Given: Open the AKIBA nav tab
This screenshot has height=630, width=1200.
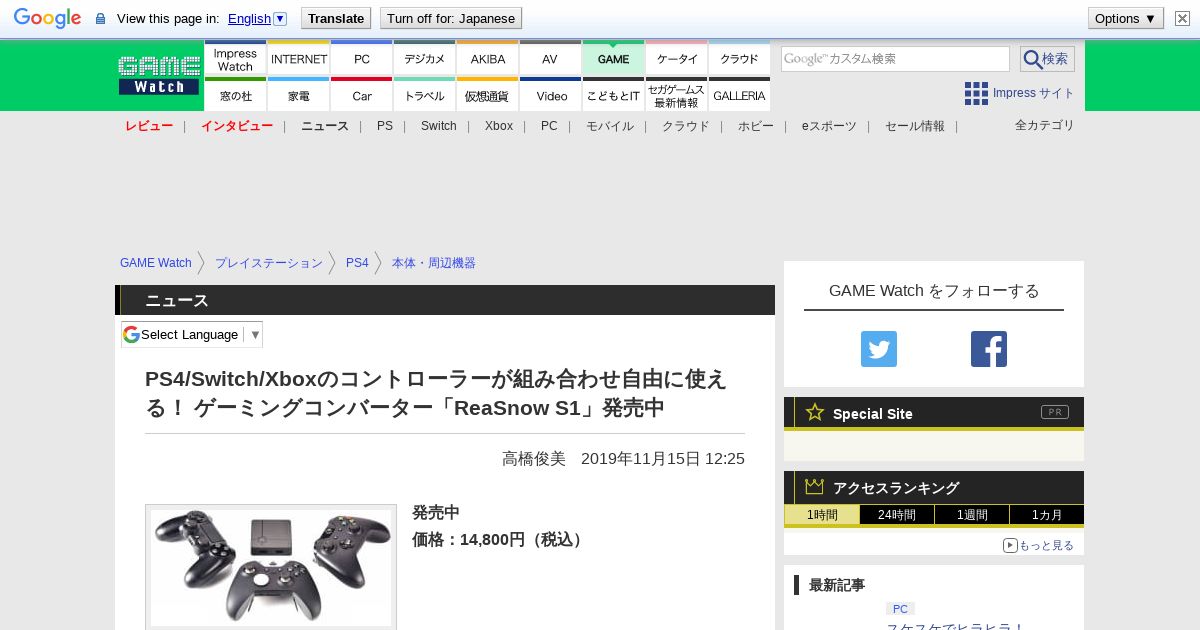Looking at the screenshot, I should [x=488, y=59].
